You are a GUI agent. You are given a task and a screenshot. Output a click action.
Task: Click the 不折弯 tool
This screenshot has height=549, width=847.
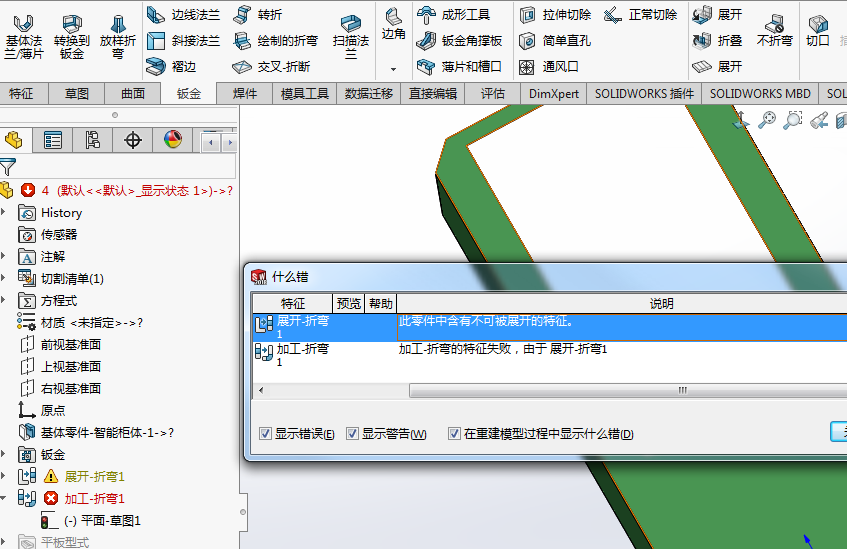click(775, 30)
